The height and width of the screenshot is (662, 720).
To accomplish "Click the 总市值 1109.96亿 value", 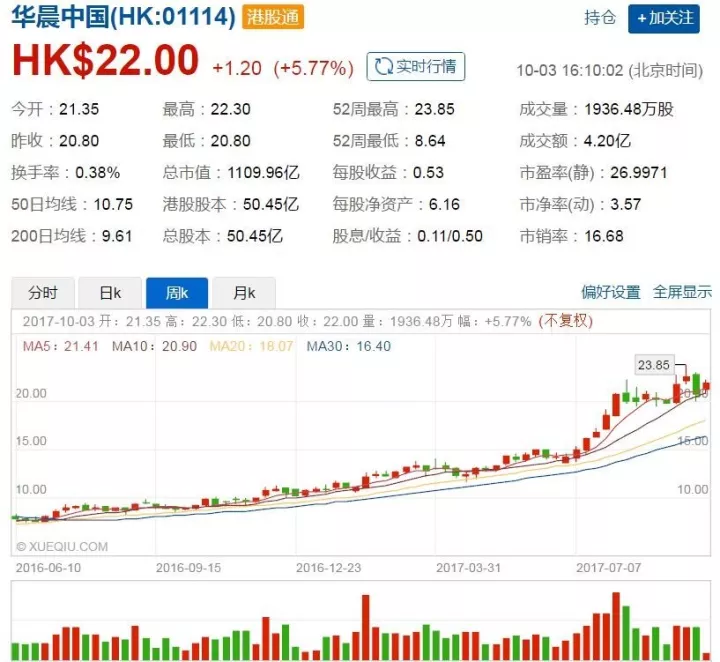I will [x=263, y=173].
